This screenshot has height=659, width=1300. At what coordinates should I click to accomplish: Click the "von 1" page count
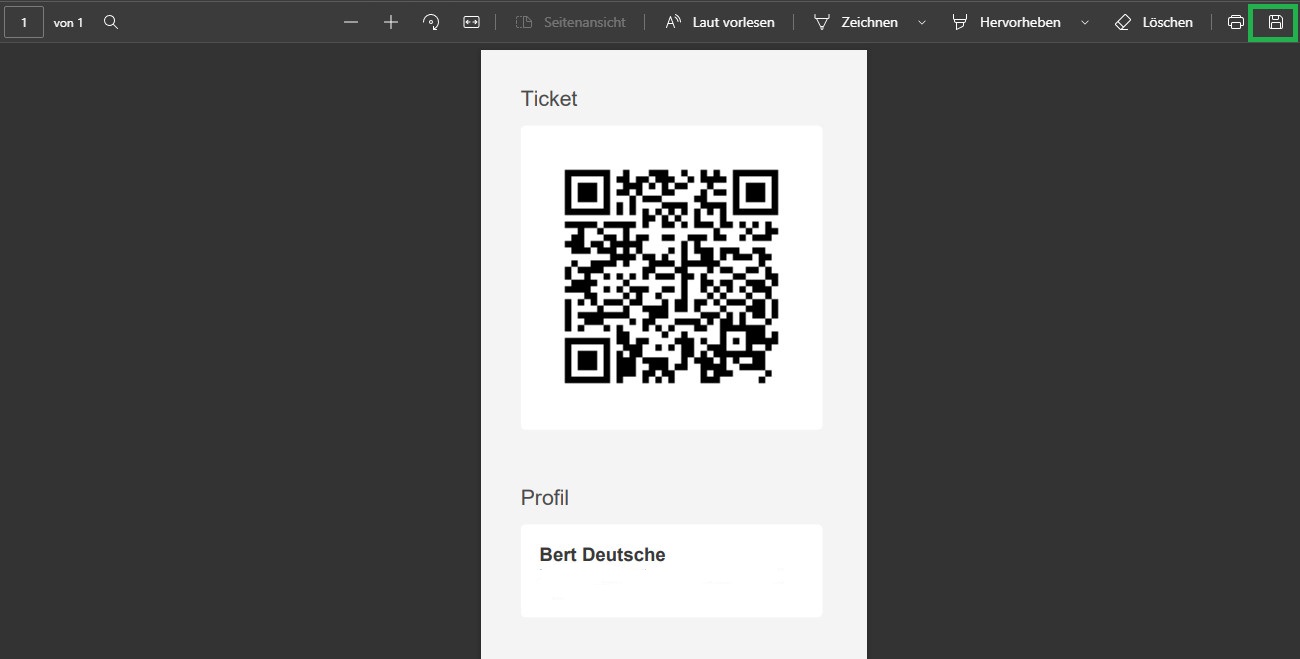click(68, 22)
